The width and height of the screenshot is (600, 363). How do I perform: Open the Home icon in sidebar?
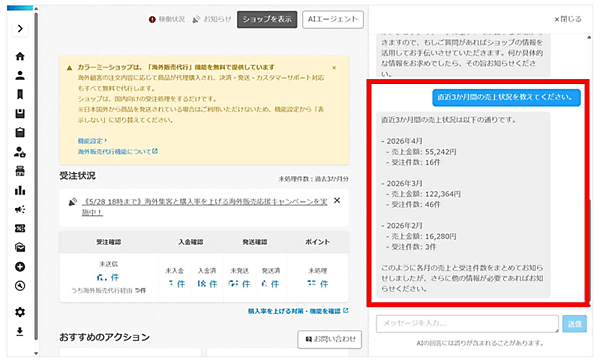(20, 56)
